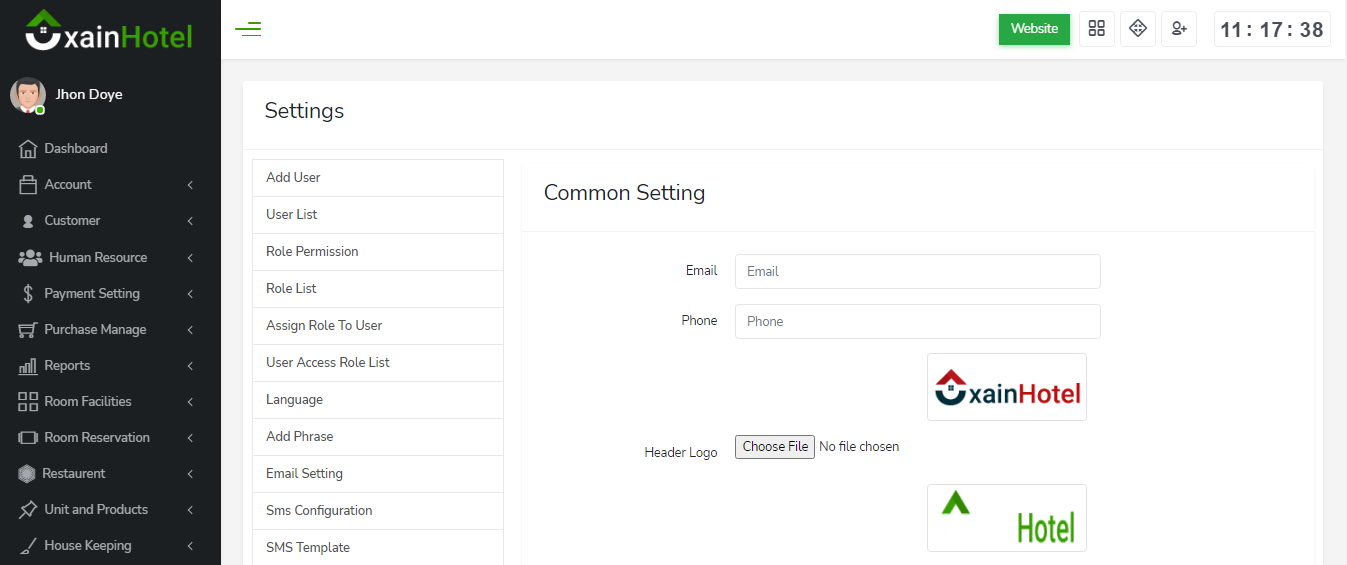The width and height of the screenshot is (1347, 565).
Task: Click the Jhon Doye profile avatar
Action: (x=28, y=95)
